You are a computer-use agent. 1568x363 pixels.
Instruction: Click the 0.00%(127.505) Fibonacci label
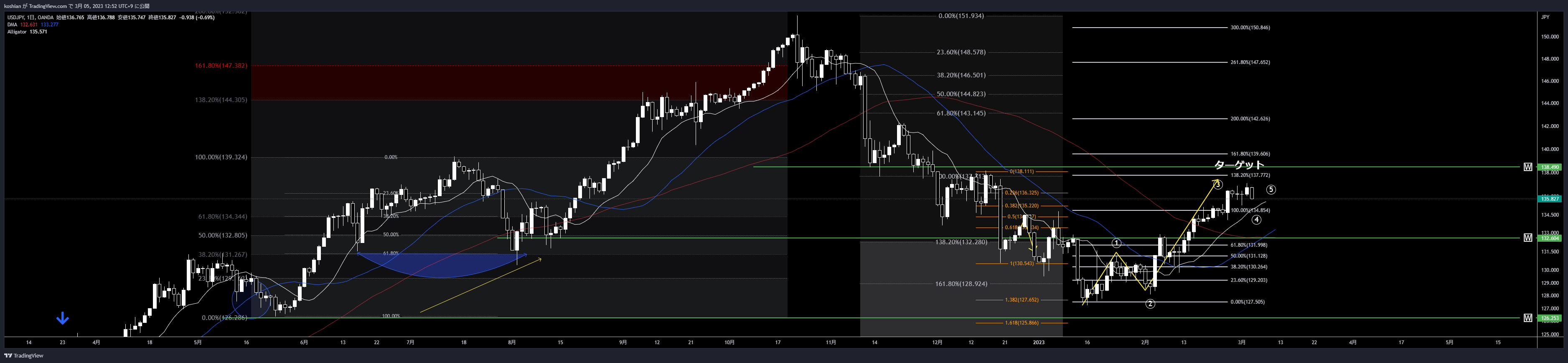pos(1247,302)
